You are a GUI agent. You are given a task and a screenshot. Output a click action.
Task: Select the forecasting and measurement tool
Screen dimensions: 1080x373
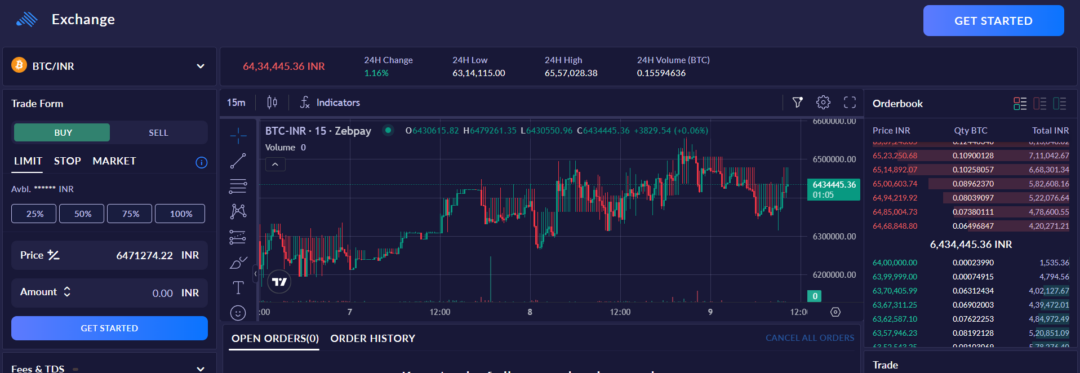pos(238,237)
